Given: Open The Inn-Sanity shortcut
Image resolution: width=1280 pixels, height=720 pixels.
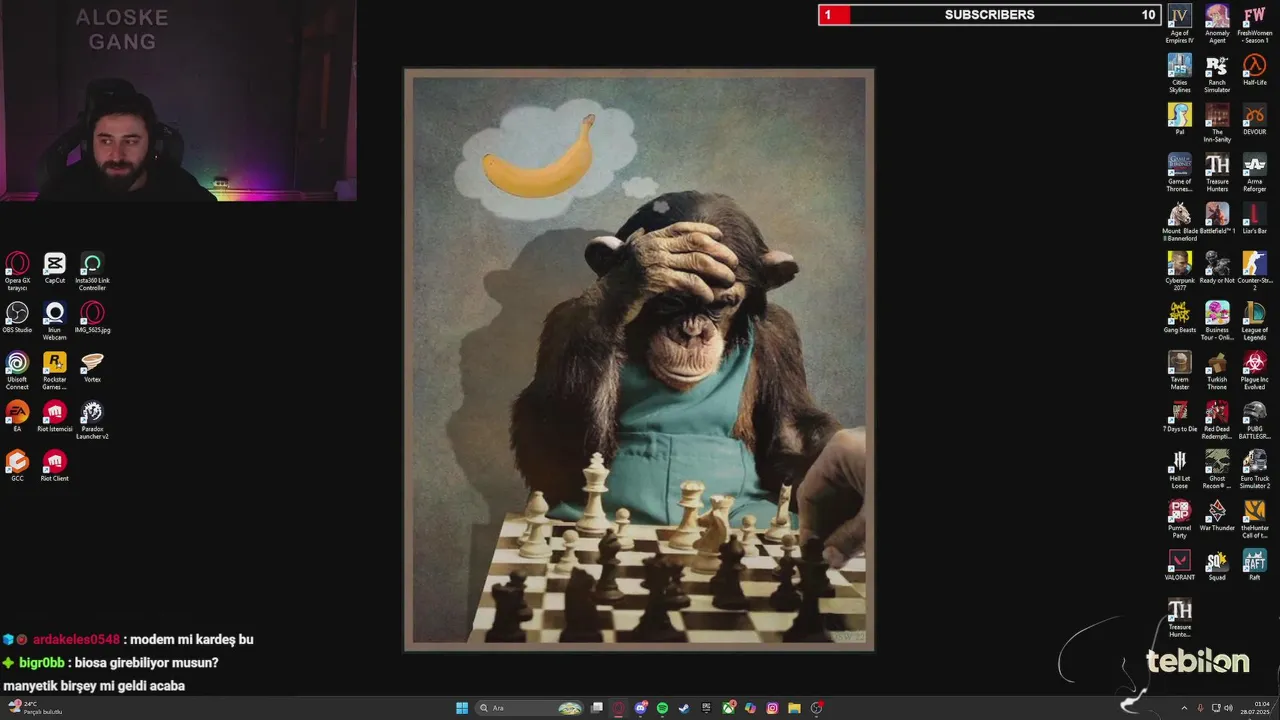Looking at the screenshot, I should pyautogui.click(x=1217, y=123).
